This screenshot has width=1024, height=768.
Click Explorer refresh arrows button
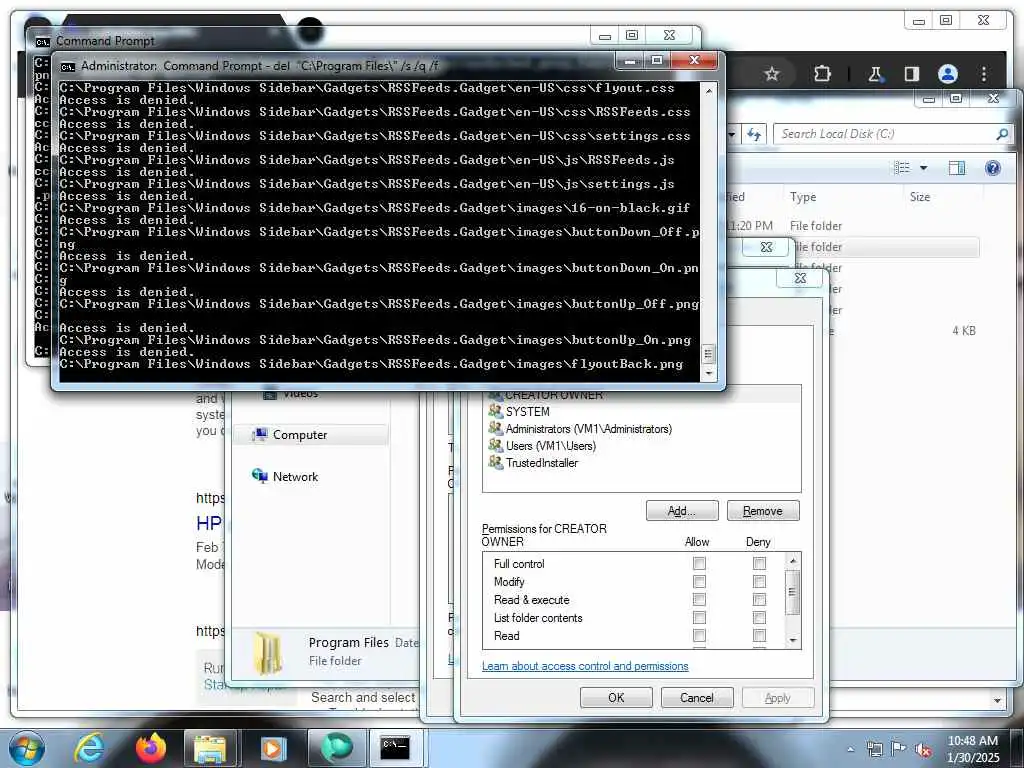click(x=754, y=134)
